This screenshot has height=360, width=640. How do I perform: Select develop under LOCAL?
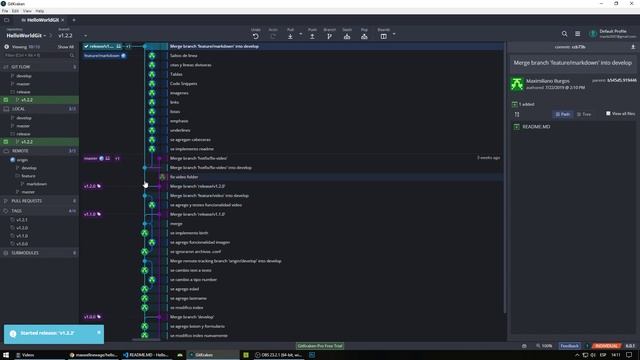tap(24, 118)
